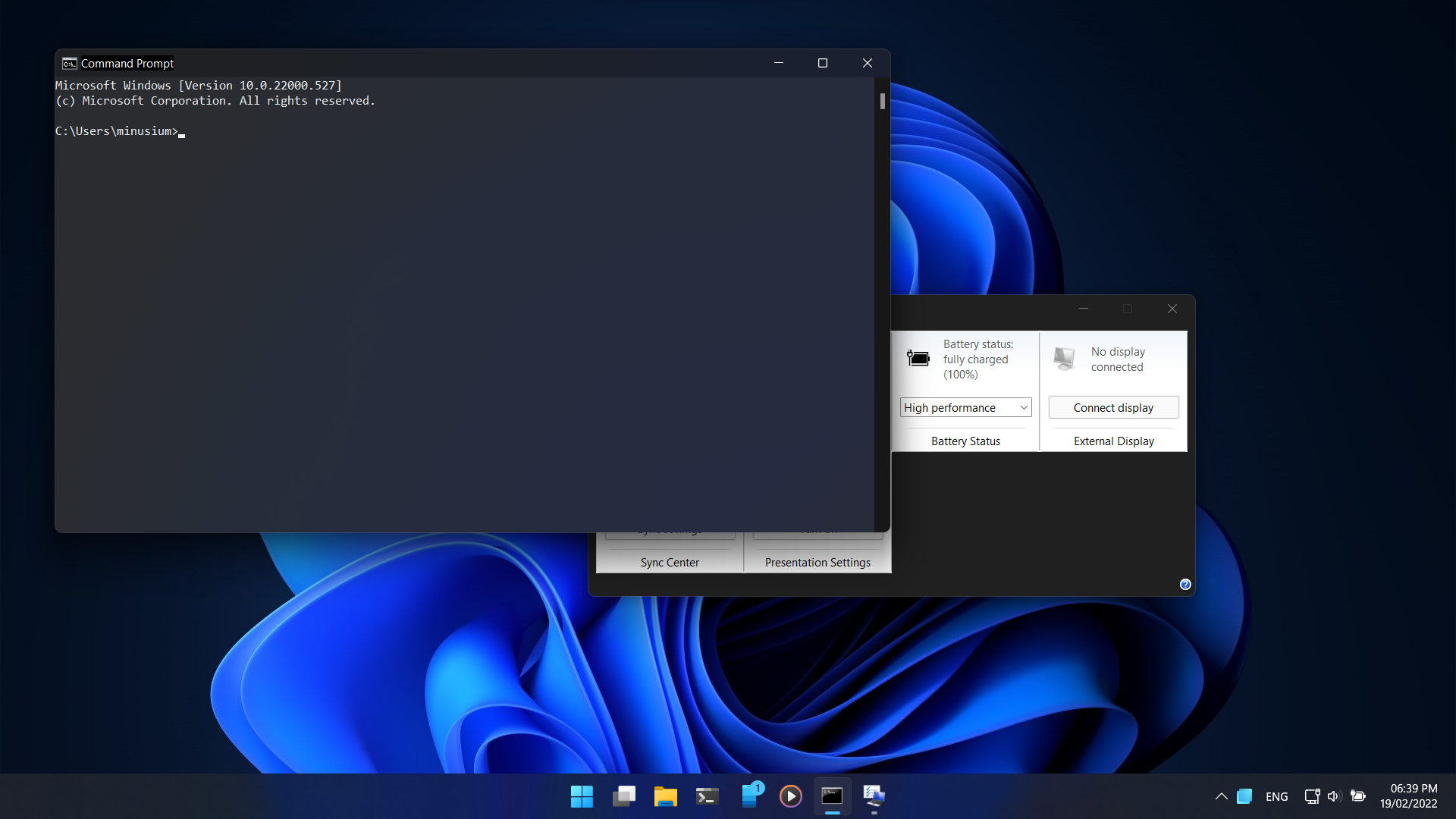This screenshot has width=1456, height=819.
Task: Click the Command Prompt terminal icon
Action: [832, 795]
